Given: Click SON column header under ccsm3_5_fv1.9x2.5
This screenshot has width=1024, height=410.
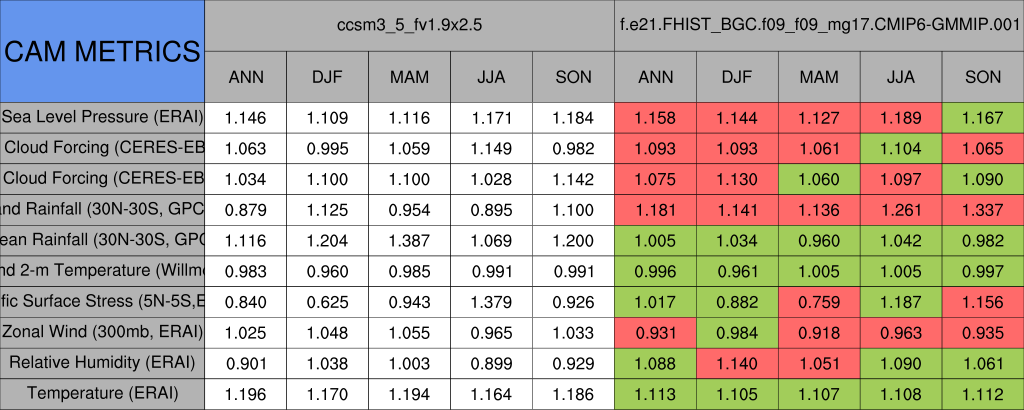Looking at the screenshot, I should (x=573, y=77).
